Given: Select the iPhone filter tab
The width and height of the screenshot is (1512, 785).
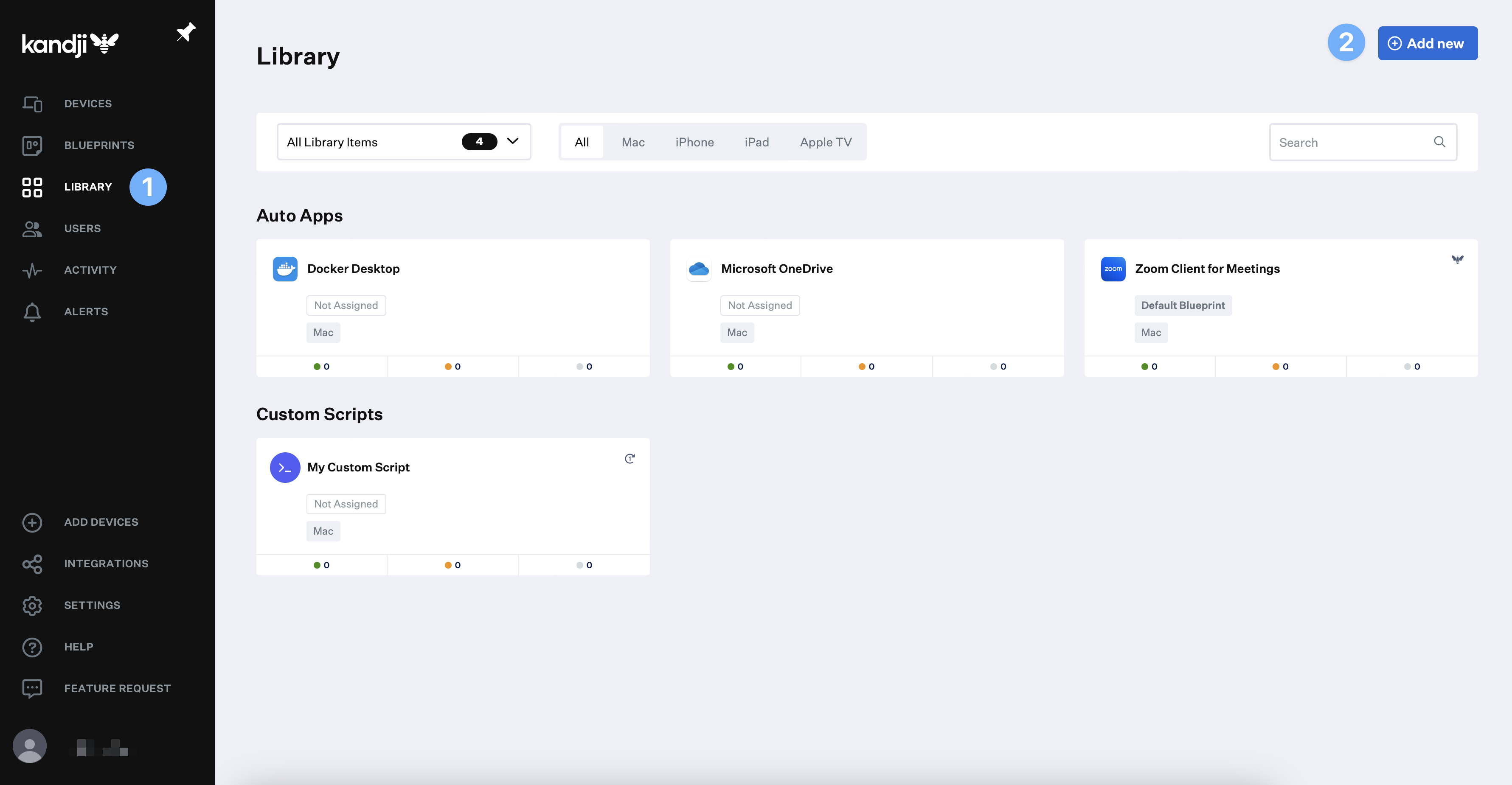Looking at the screenshot, I should (694, 141).
